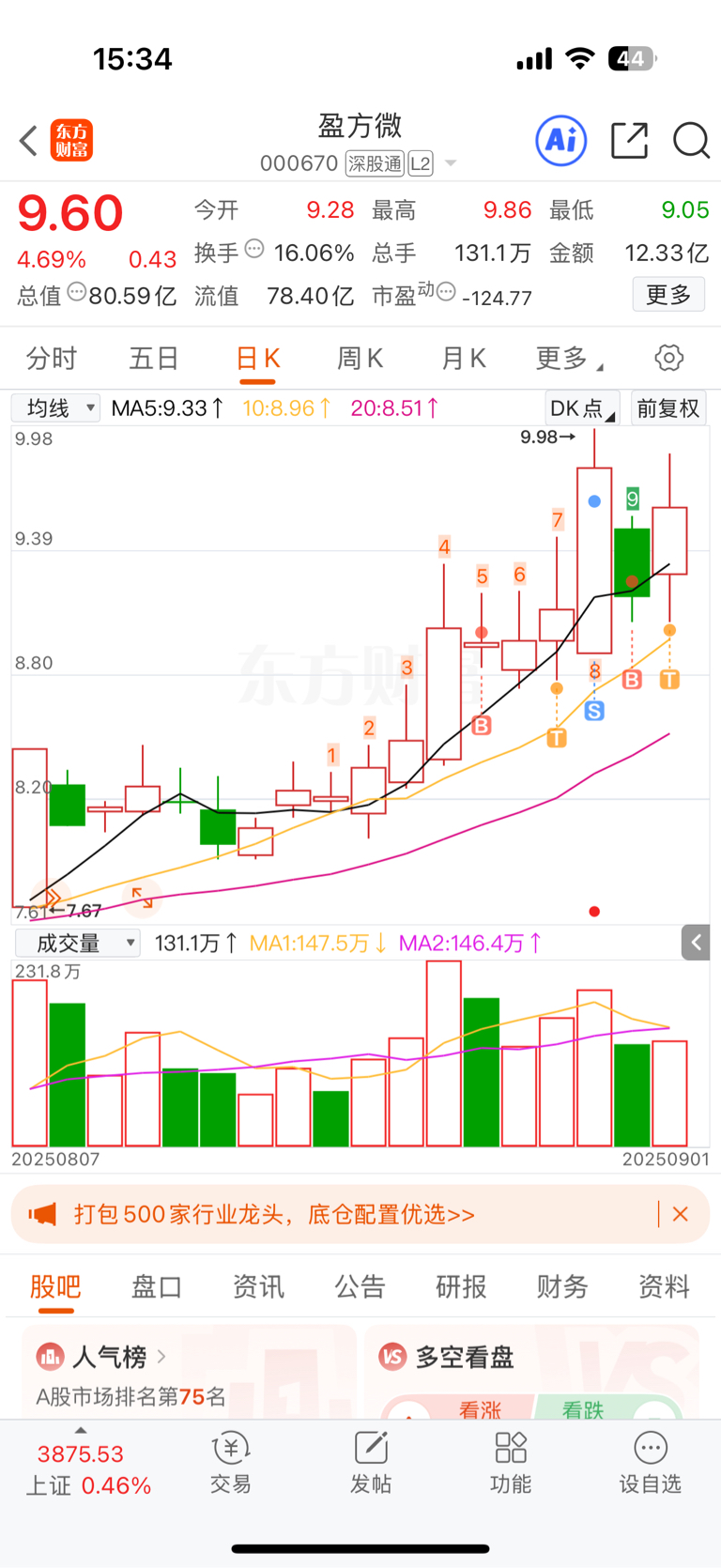Viewport: 721px width, 1568px height.
Task: Toggle 前复权 adjustment mode
Action: click(x=668, y=408)
